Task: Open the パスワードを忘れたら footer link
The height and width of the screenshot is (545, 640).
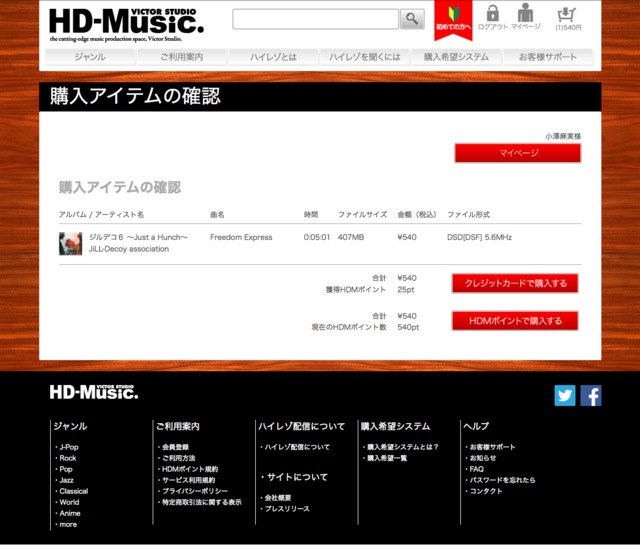Action: pos(502,480)
